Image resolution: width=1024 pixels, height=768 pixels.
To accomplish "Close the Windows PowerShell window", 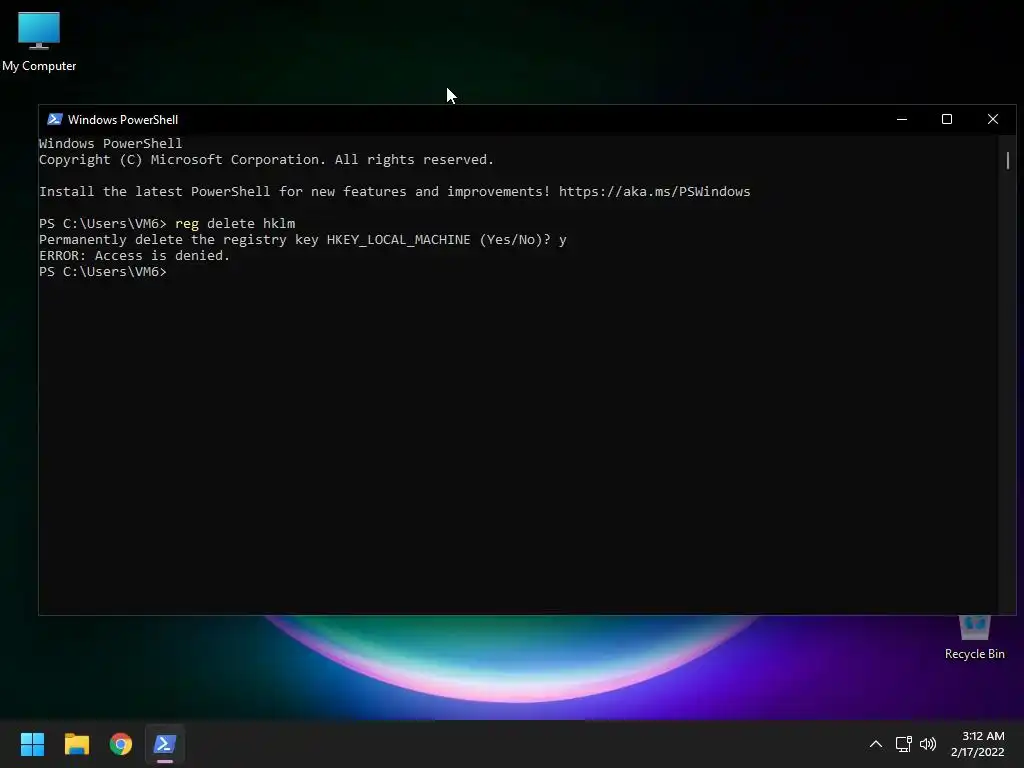I will click(993, 120).
